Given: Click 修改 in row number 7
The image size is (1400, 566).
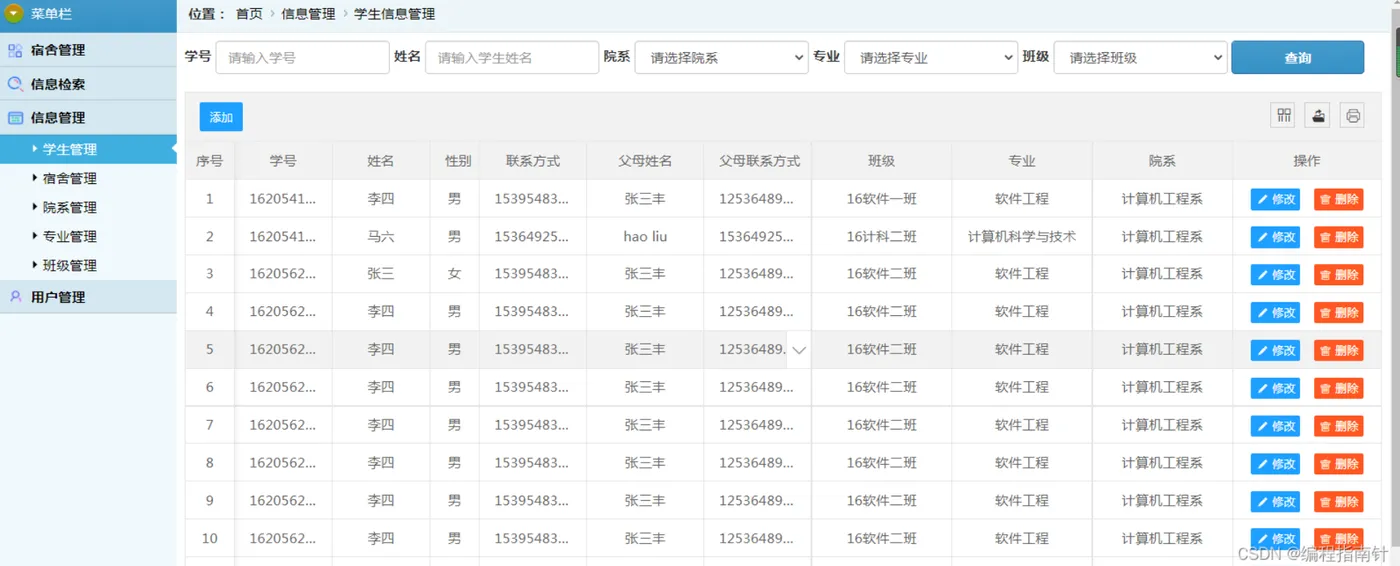Looking at the screenshot, I should click(1275, 426).
